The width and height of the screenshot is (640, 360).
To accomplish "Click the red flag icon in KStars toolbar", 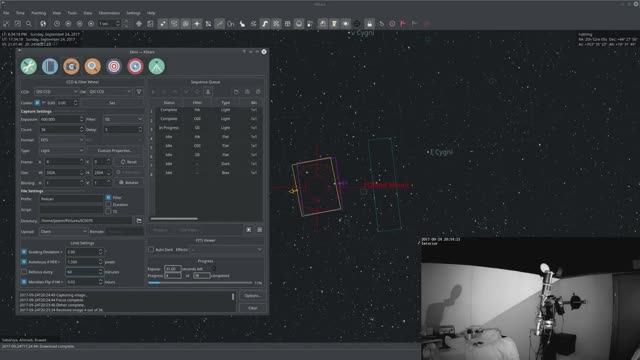I will (x=403, y=24).
